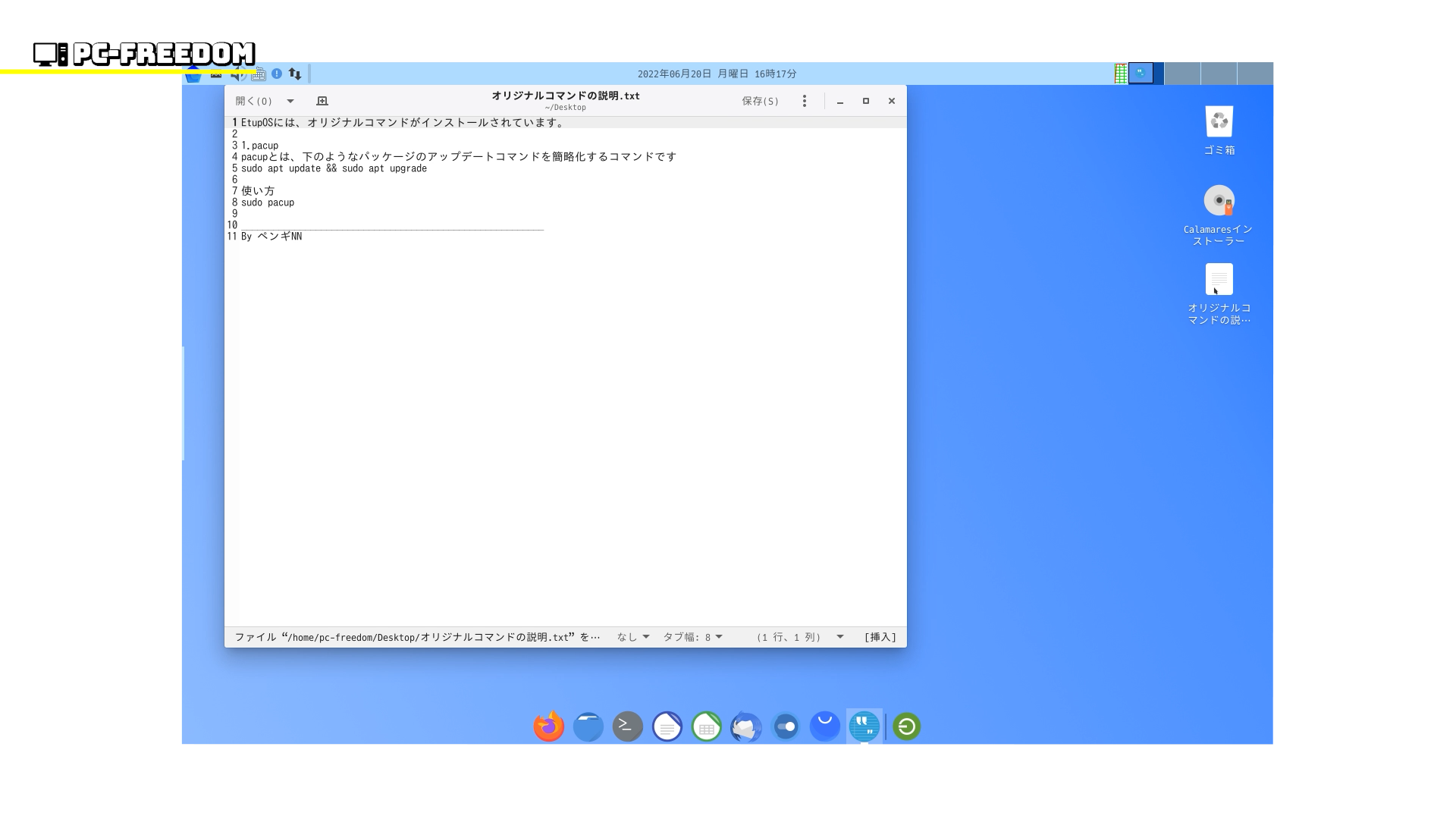
Task: Toggle insert/overwrite mode indicator
Action: (x=880, y=637)
